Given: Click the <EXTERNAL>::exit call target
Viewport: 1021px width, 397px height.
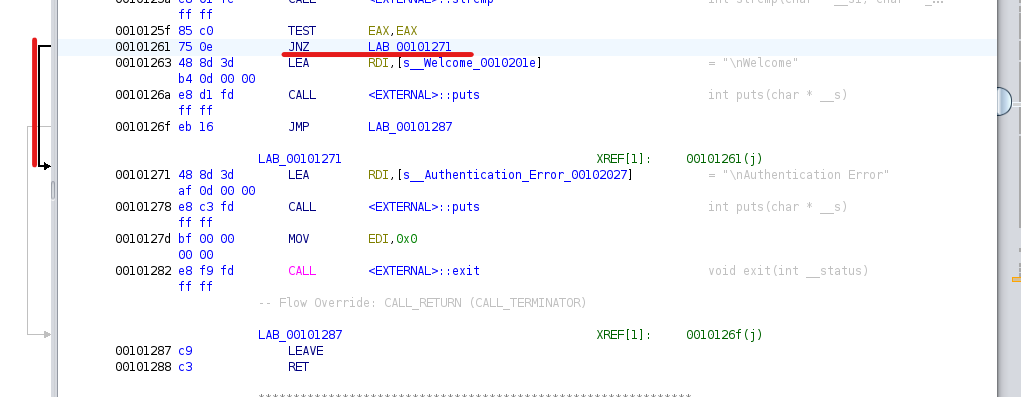Looking at the screenshot, I should point(424,271).
